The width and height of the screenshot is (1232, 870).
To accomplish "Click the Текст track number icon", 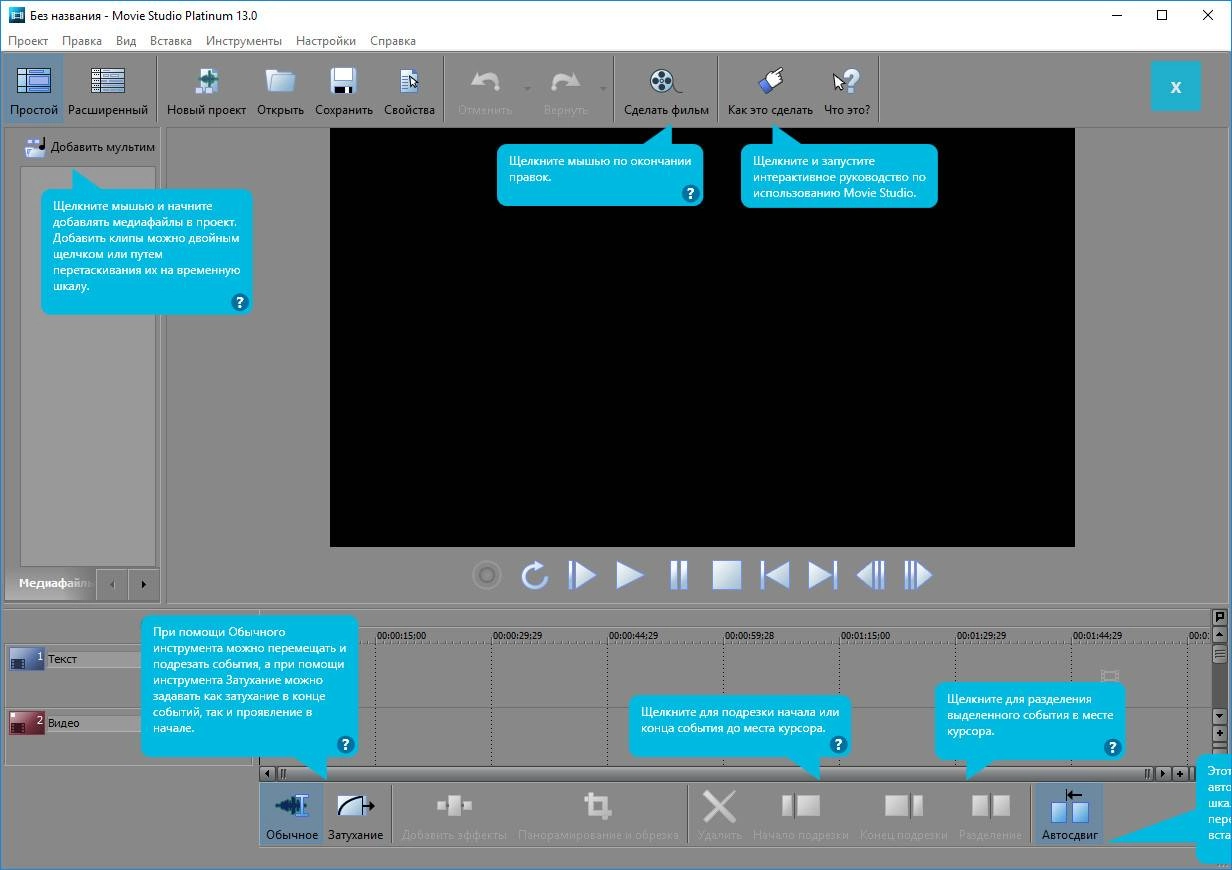I will (26, 659).
